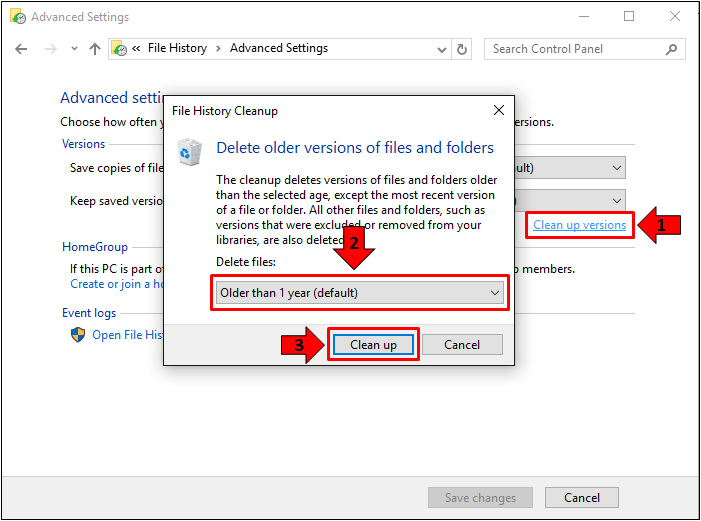Image resolution: width=701 pixels, height=521 pixels.
Task: Open File History event logs link
Action: (x=128, y=335)
